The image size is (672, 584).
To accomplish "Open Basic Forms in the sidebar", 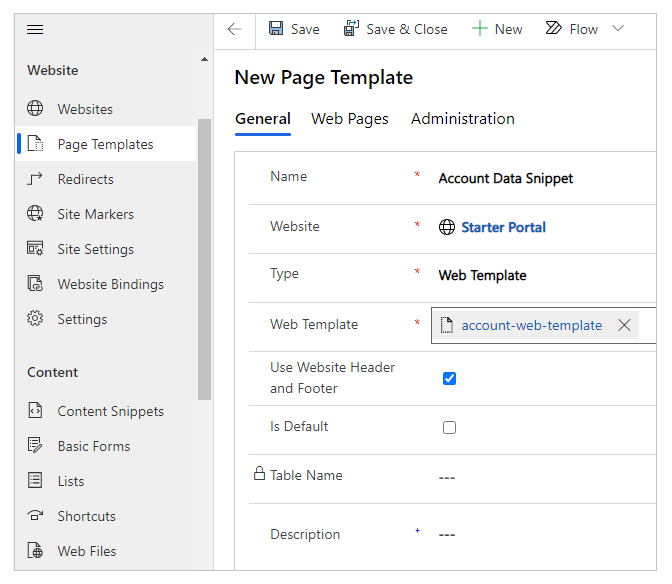I will (x=93, y=446).
